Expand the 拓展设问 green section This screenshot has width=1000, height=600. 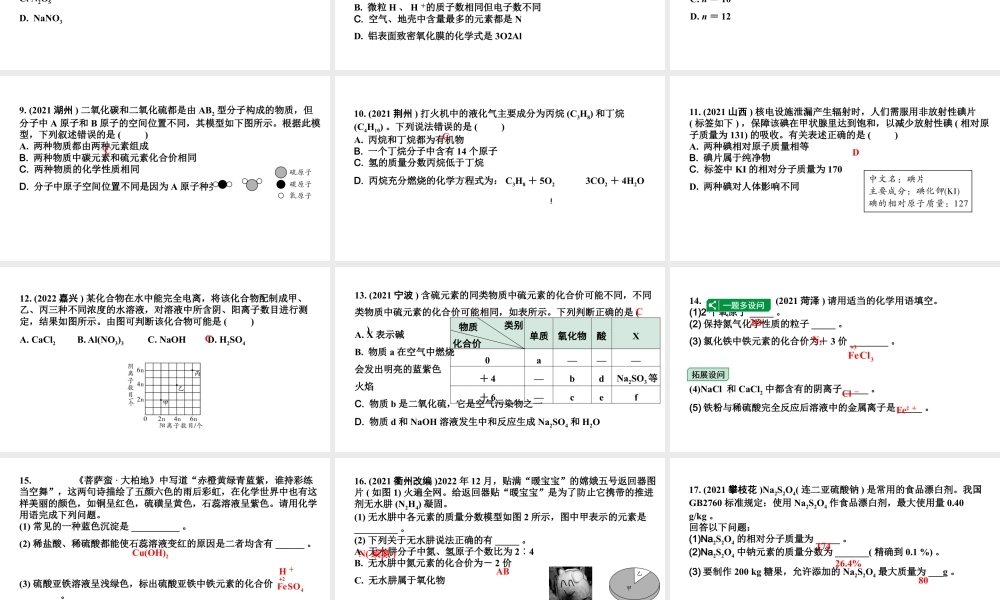pyautogui.click(x=708, y=374)
